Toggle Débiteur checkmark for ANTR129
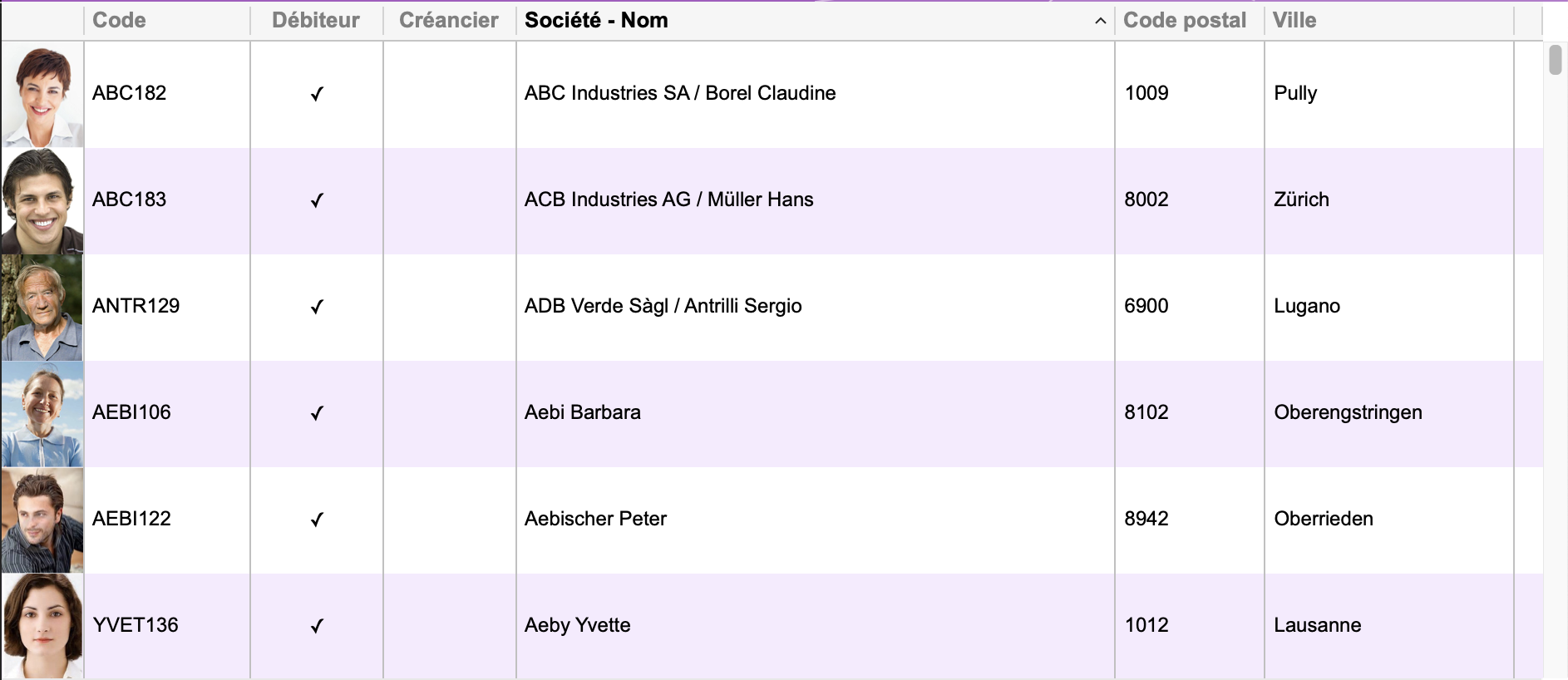This screenshot has width=1568, height=680. [x=317, y=307]
